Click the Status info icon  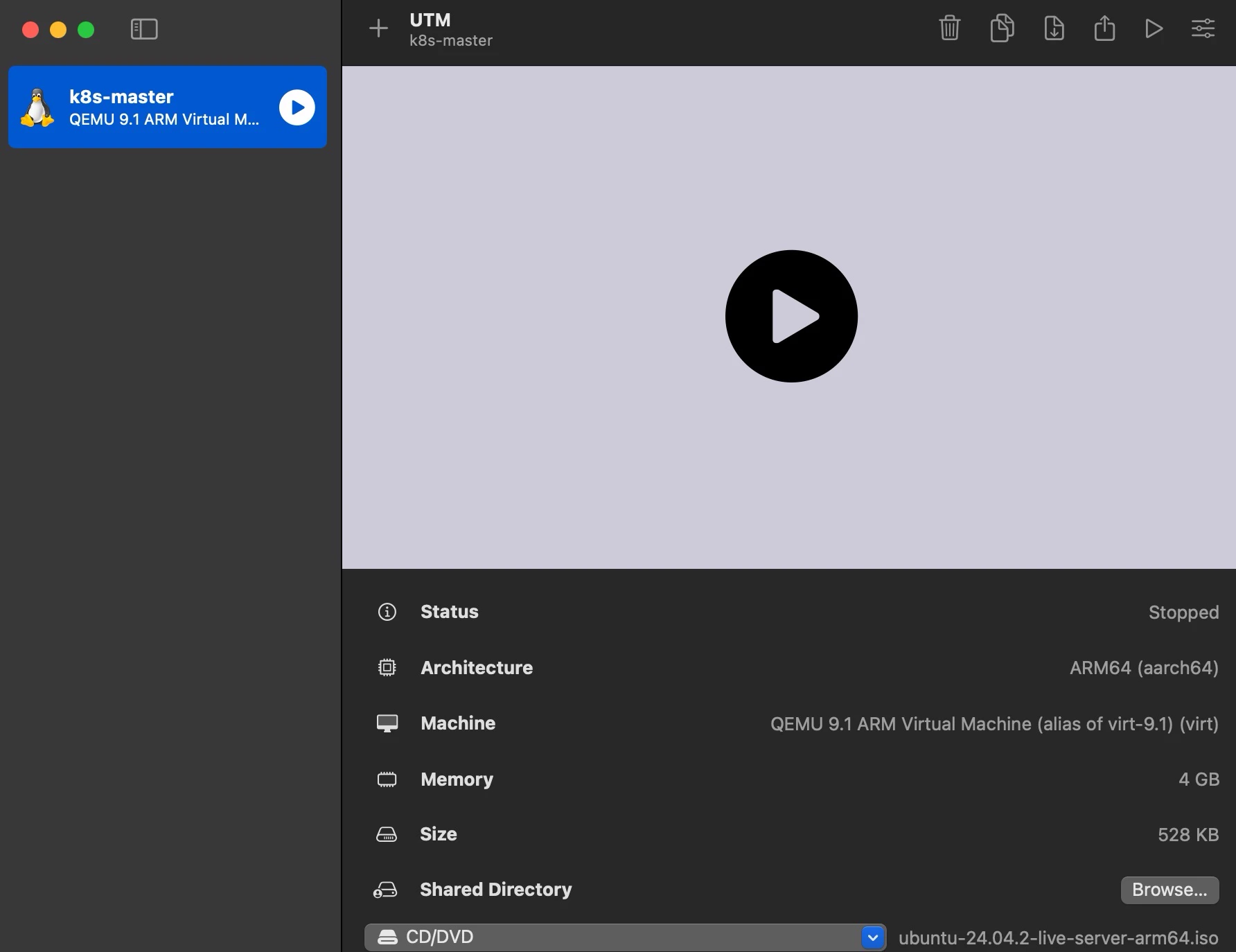[x=387, y=612]
